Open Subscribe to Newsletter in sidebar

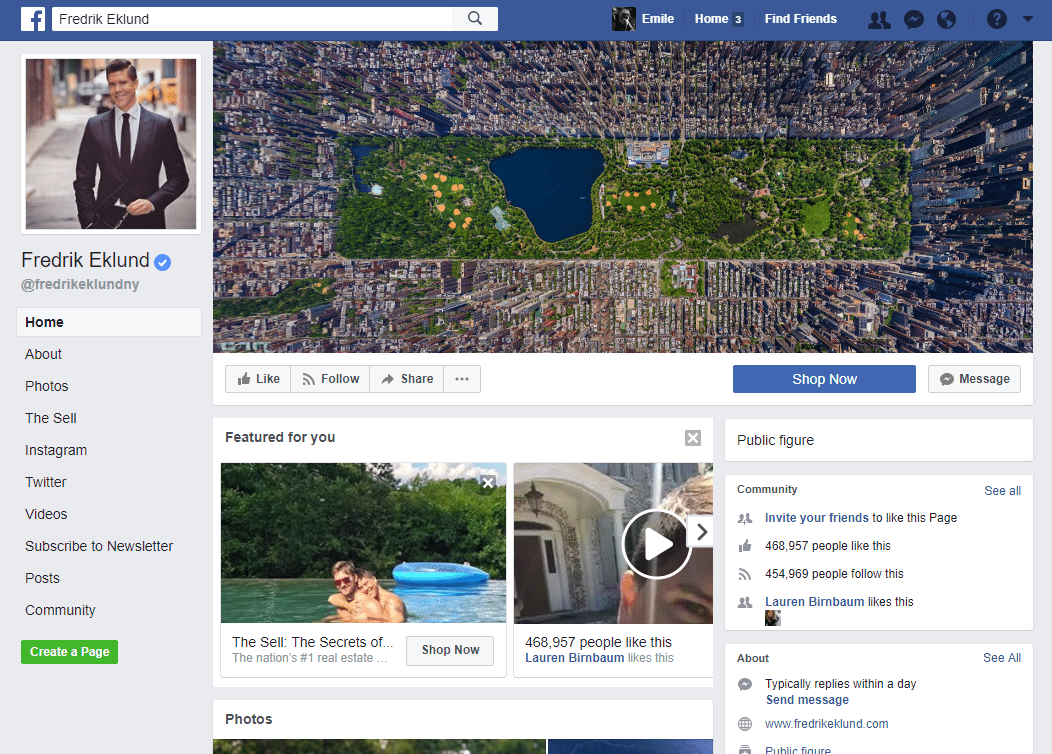(99, 547)
